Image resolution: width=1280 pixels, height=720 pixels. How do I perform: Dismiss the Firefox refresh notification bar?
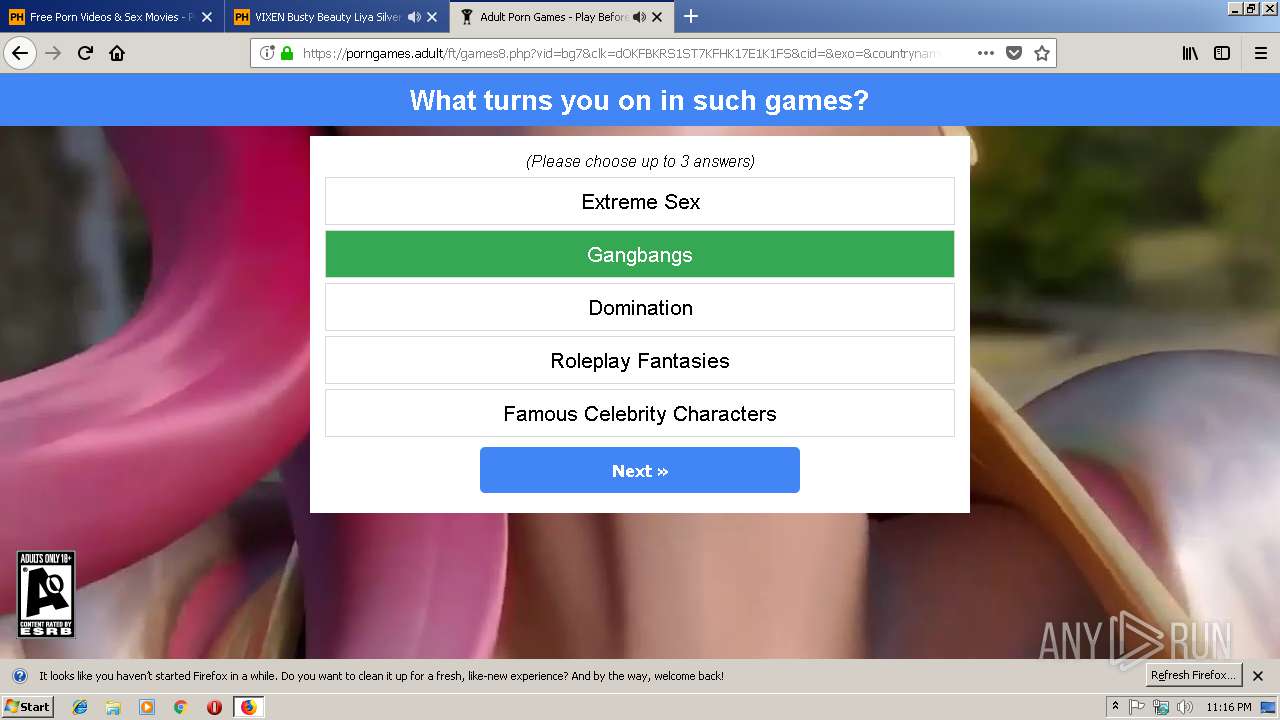1258,676
